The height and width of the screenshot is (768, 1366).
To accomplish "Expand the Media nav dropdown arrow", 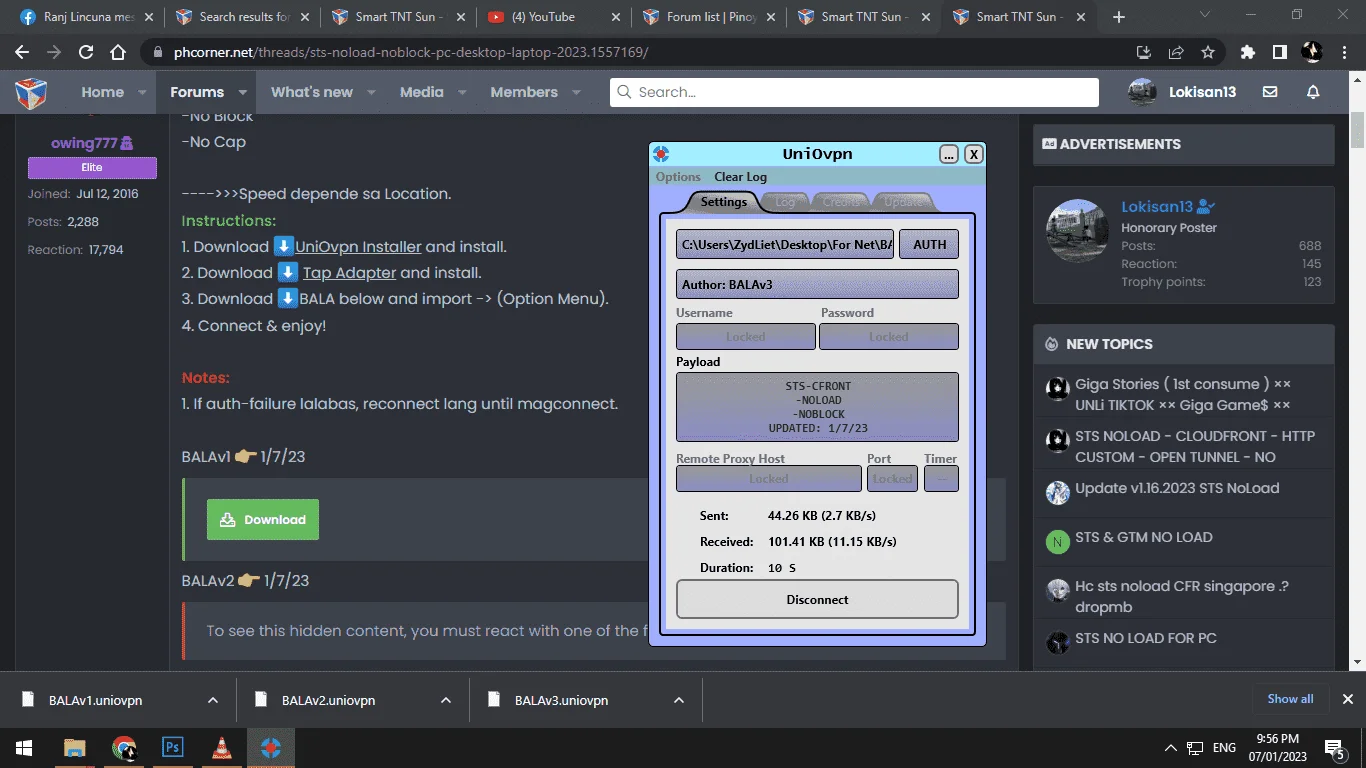I will (x=461, y=92).
